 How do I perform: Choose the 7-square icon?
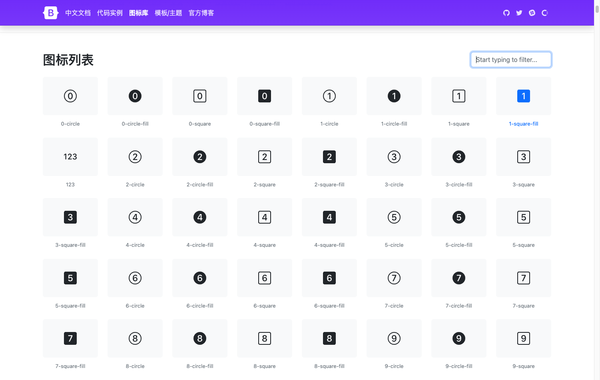(x=523, y=278)
